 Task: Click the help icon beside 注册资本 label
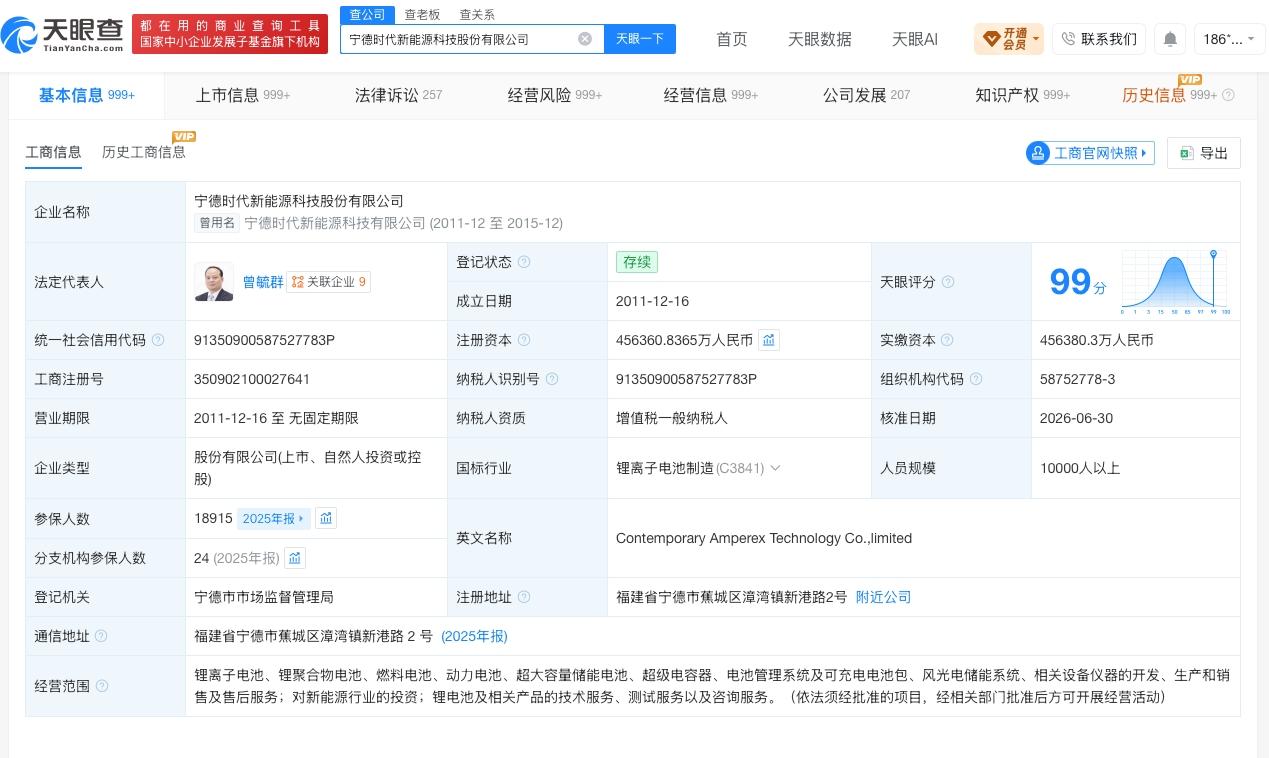524,340
